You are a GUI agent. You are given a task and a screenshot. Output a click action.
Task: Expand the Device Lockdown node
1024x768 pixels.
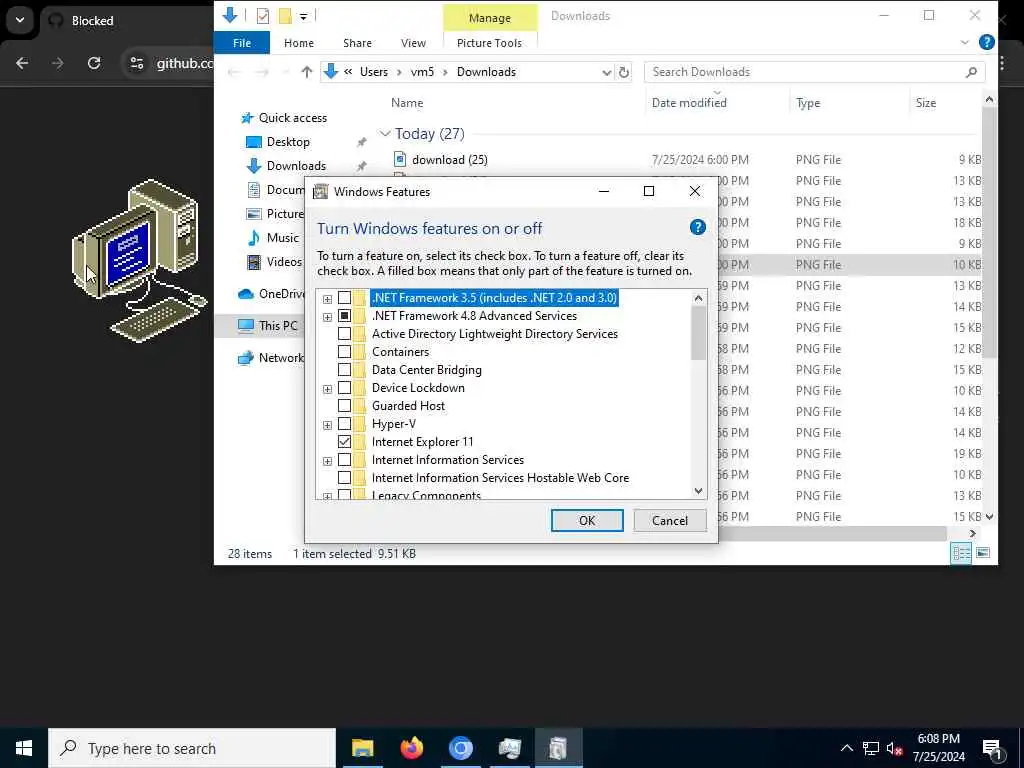click(327, 389)
